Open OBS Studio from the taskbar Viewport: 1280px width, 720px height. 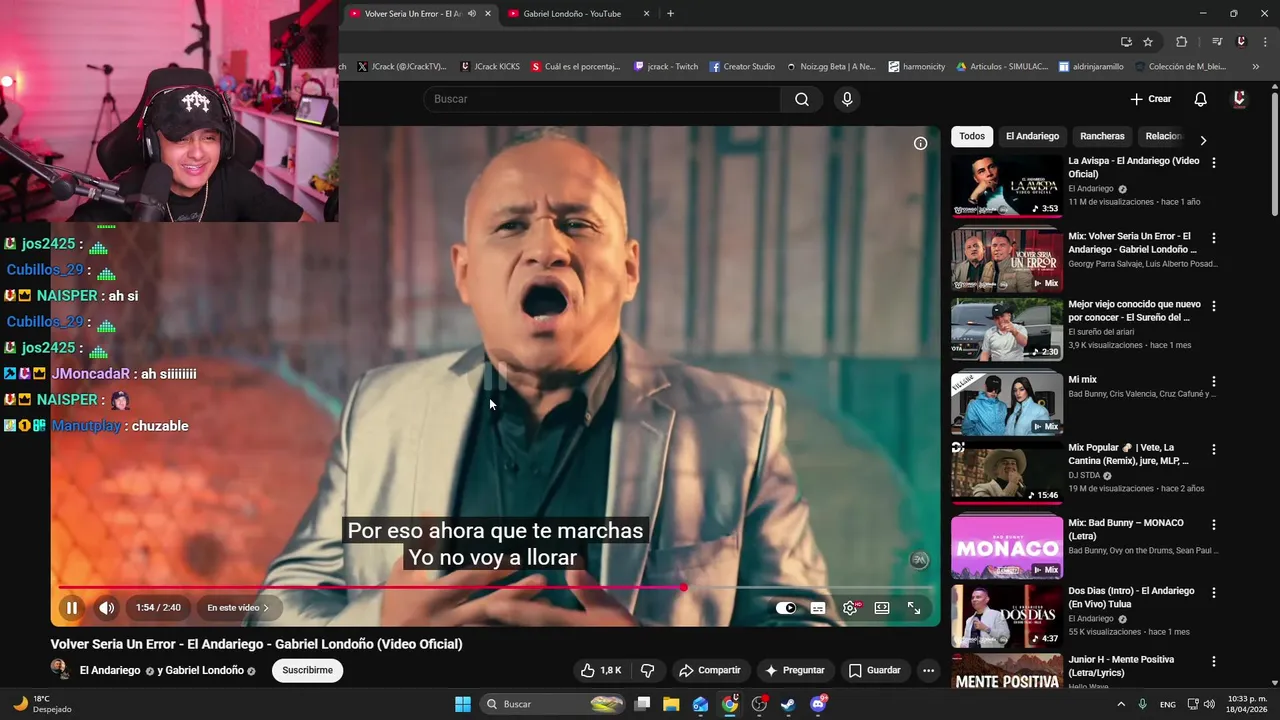(x=759, y=704)
